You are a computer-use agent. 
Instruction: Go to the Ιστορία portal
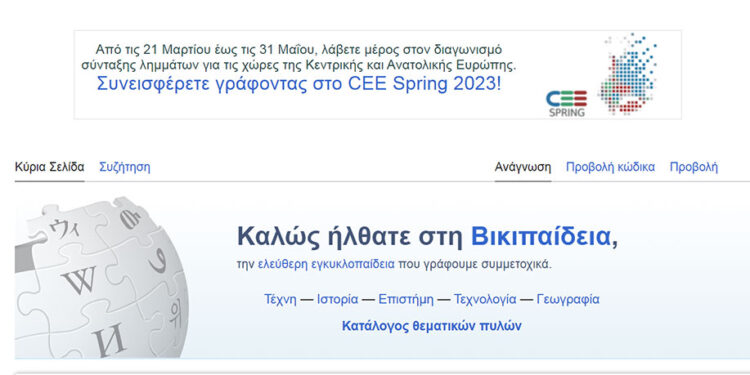[x=338, y=299]
